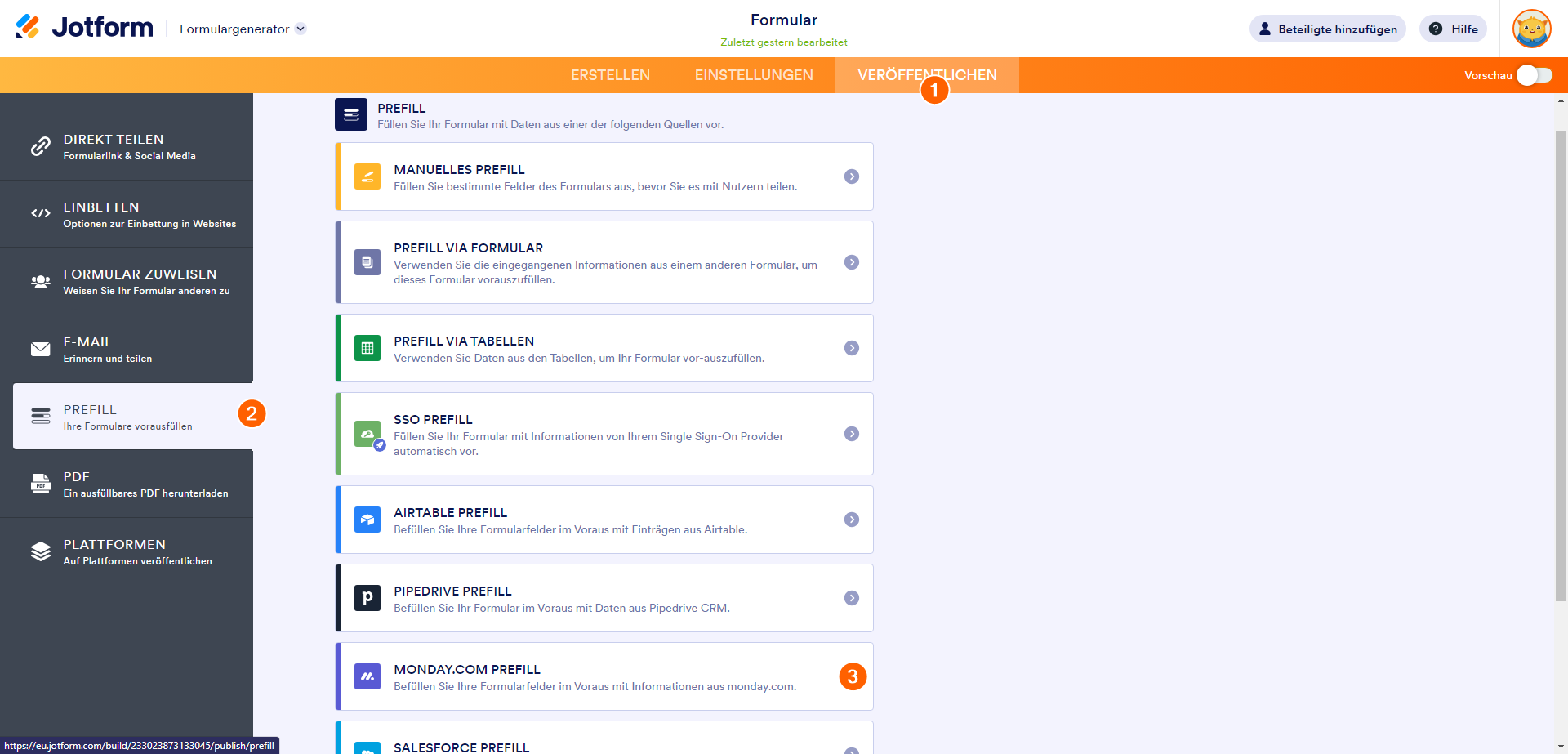Expand the Prefill via Formular arrow

coord(852,262)
